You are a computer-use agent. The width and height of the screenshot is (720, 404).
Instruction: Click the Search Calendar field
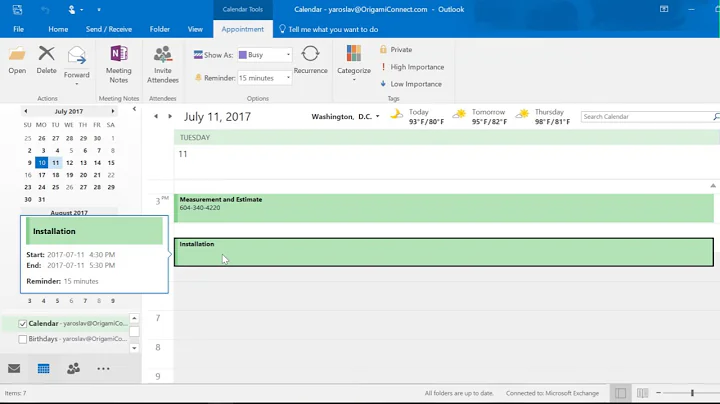pos(647,117)
